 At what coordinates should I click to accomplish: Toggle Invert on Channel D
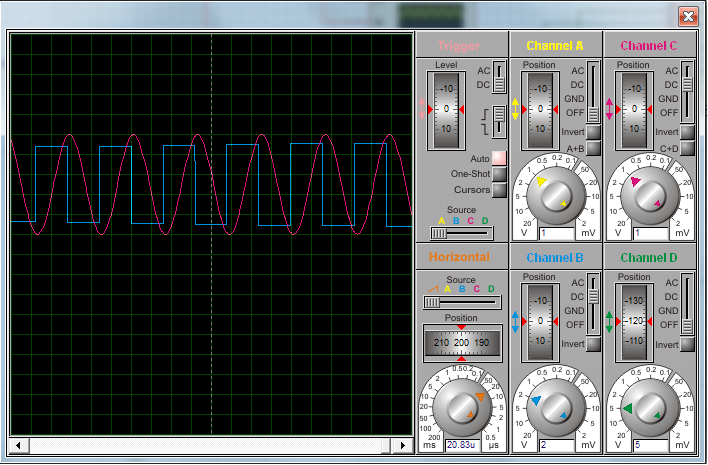tap(687, 344)
